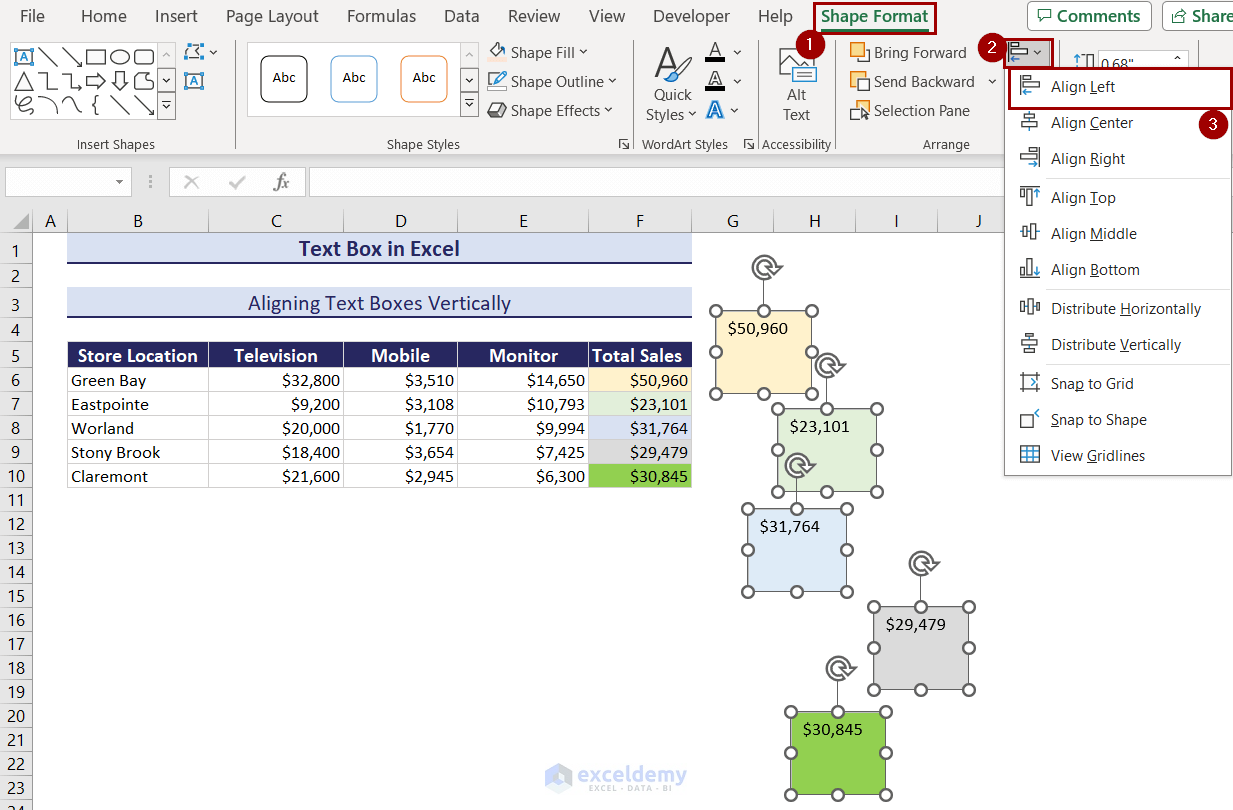
Task: Click the insert function fx icon
Action: click(x=282, y=182)
